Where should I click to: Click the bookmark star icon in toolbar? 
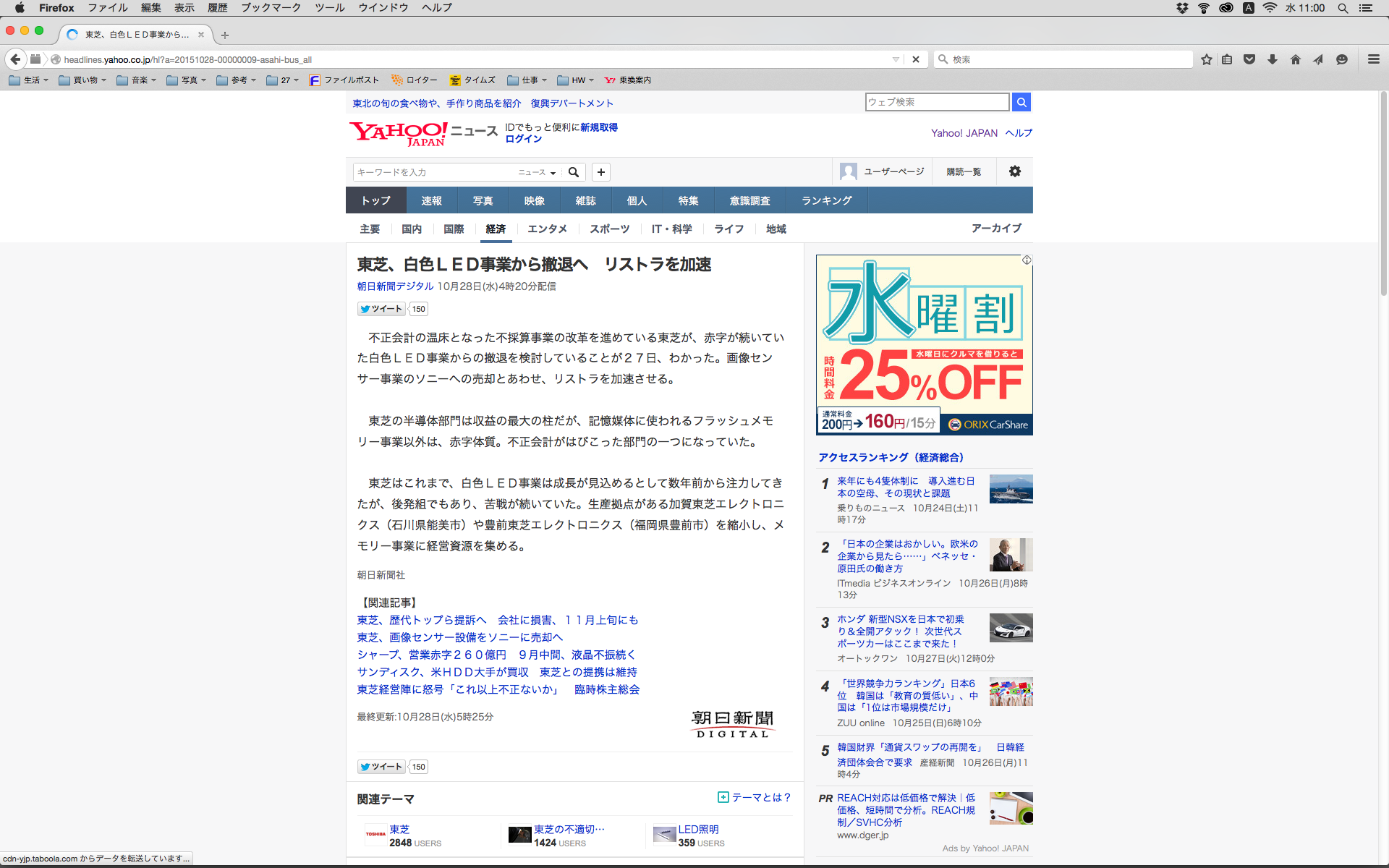click(1206, 59)
